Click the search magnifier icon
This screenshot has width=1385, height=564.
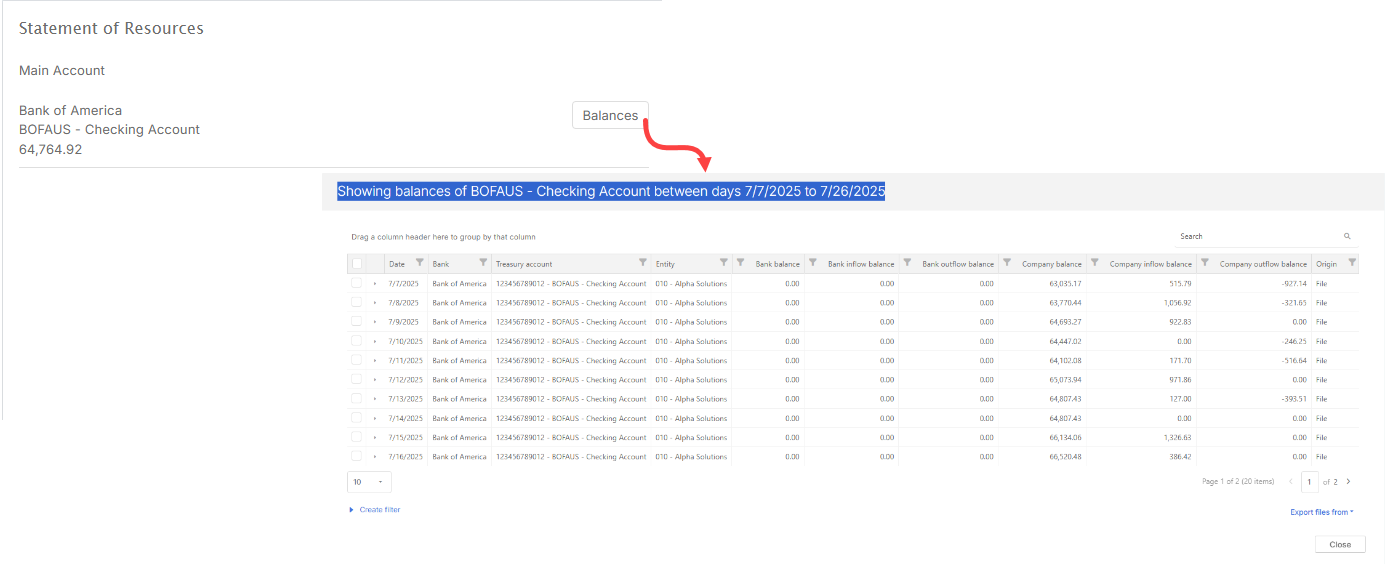pyautogui.click(x=1347, y=237)
